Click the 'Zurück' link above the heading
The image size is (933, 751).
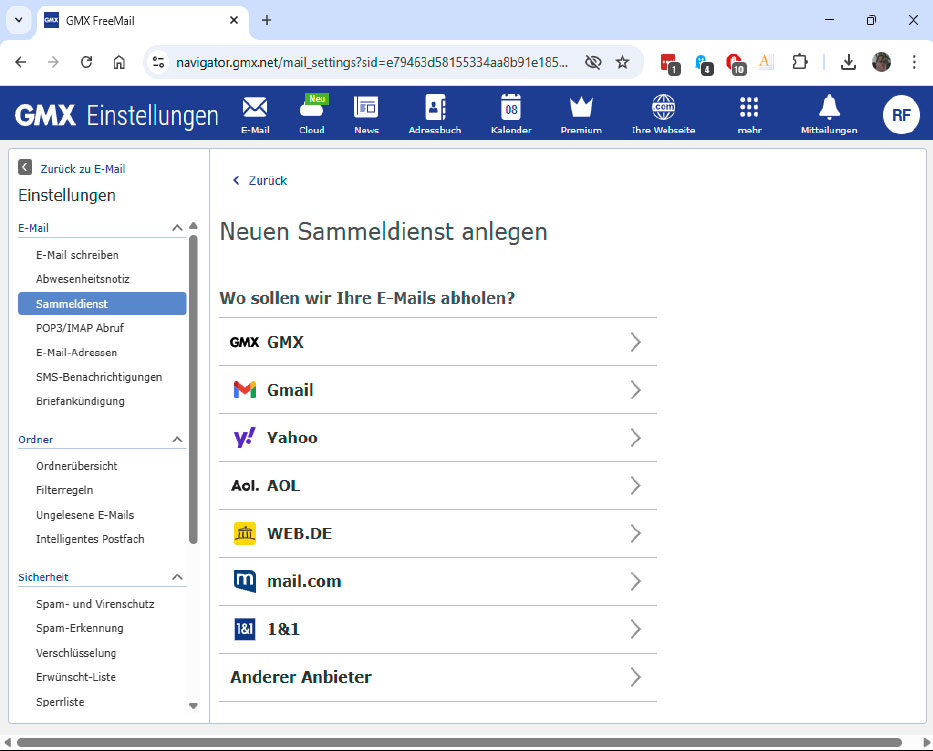point(261,181)
